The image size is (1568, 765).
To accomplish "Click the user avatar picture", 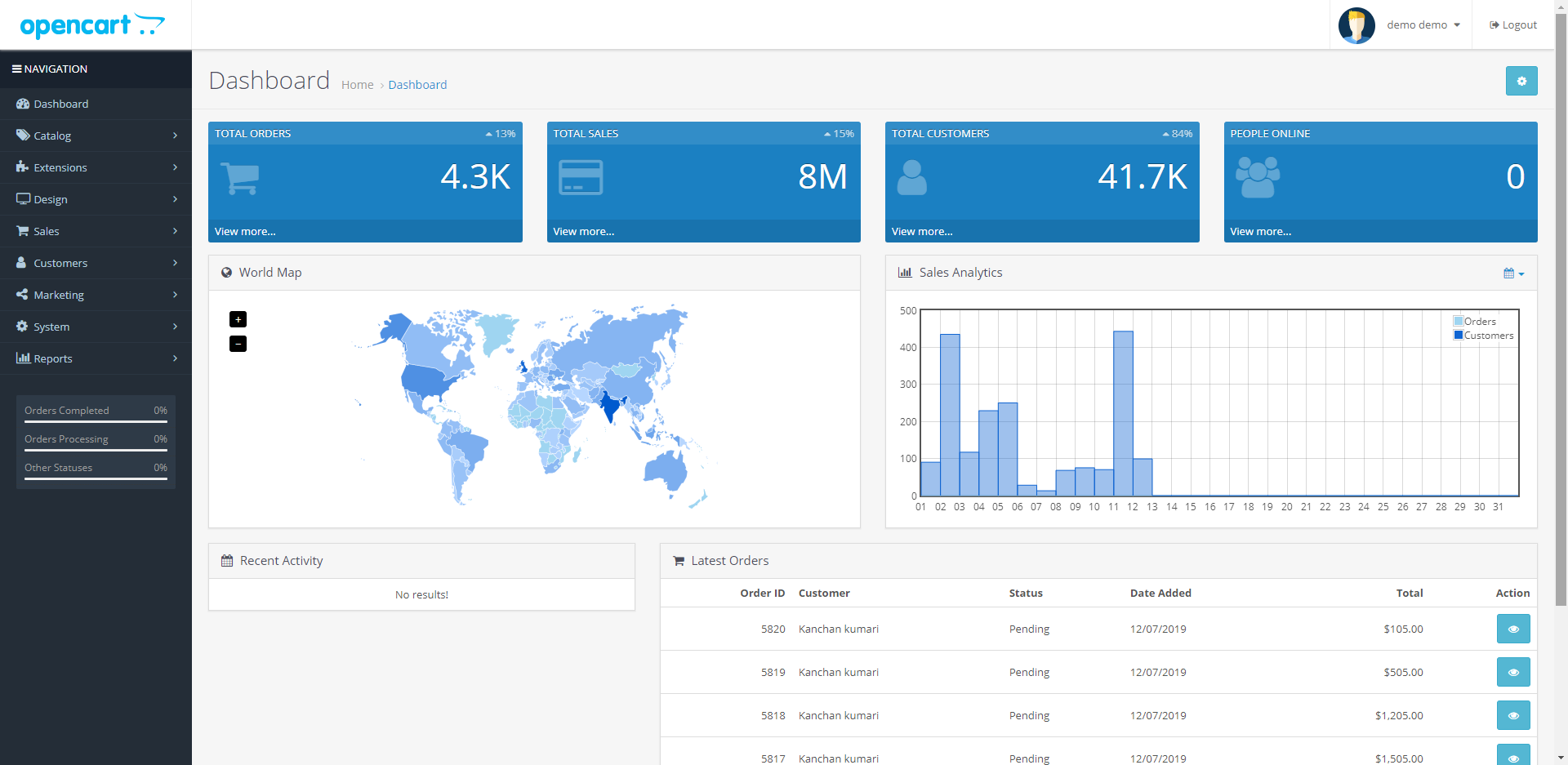I will click(x=1356, y=25).
